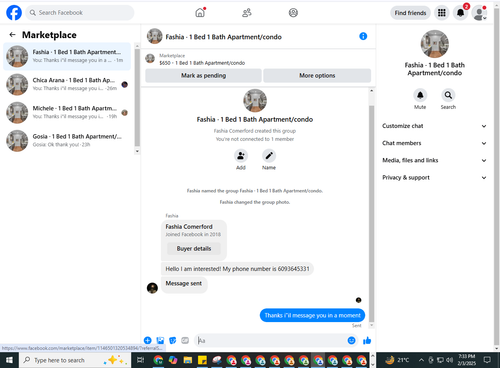Choose a sticker from the composer

point(173,340)
